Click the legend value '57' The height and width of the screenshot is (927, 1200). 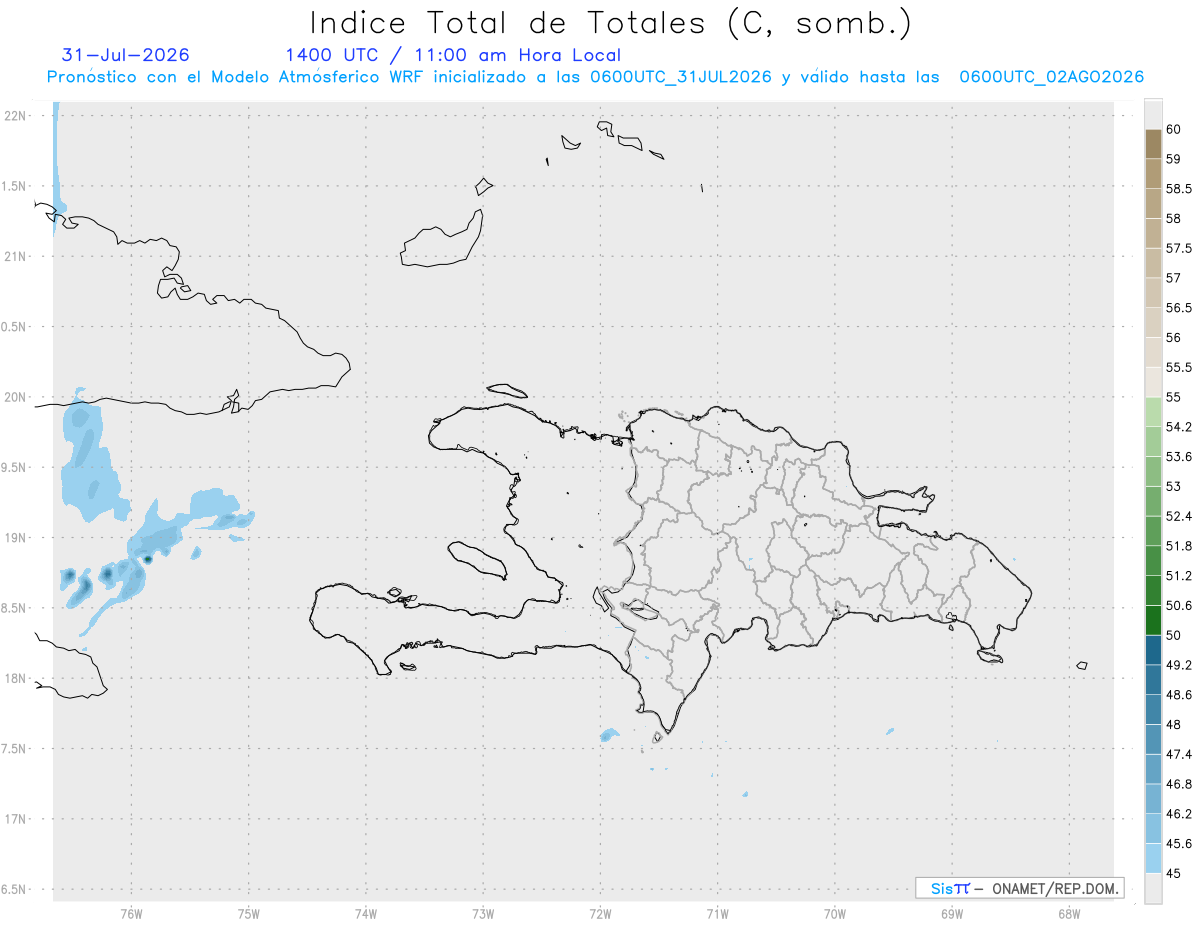tap(1174, 278)
